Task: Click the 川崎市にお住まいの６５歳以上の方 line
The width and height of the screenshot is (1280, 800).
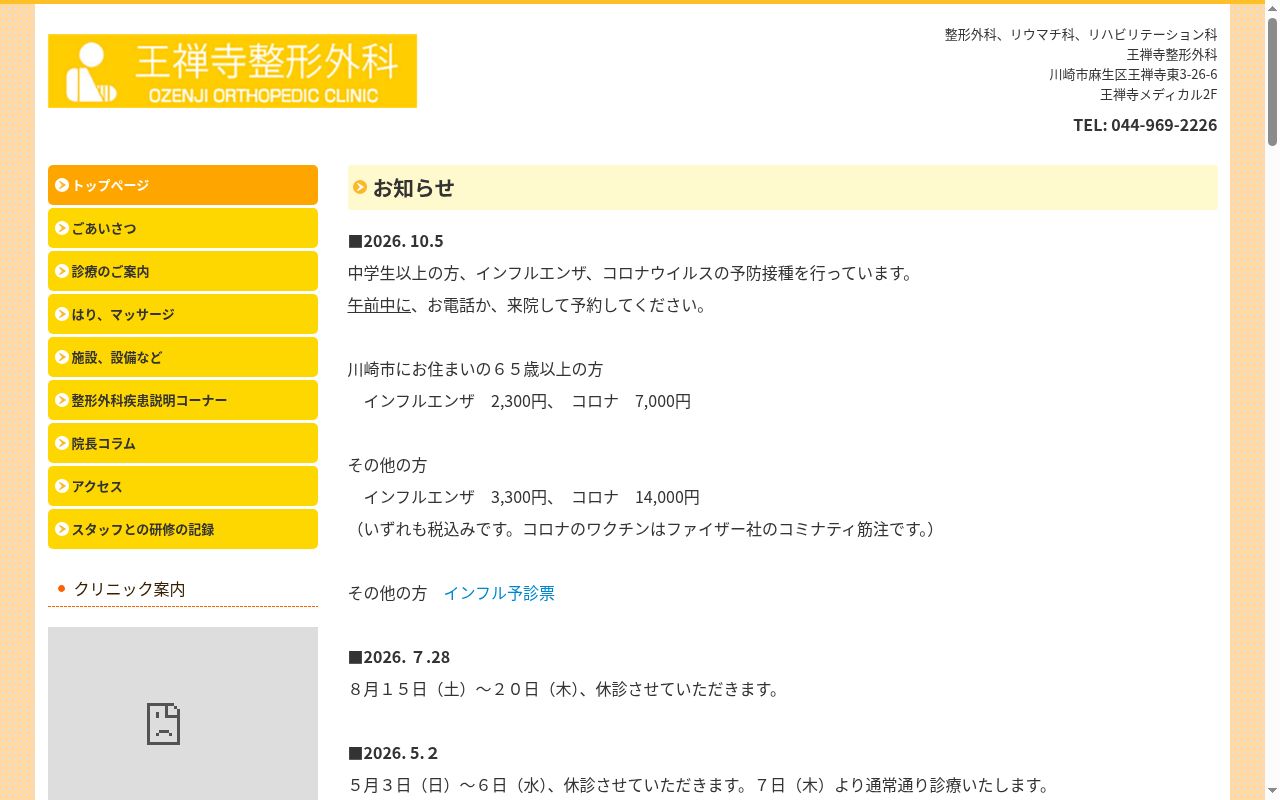Action: (476, 369)
